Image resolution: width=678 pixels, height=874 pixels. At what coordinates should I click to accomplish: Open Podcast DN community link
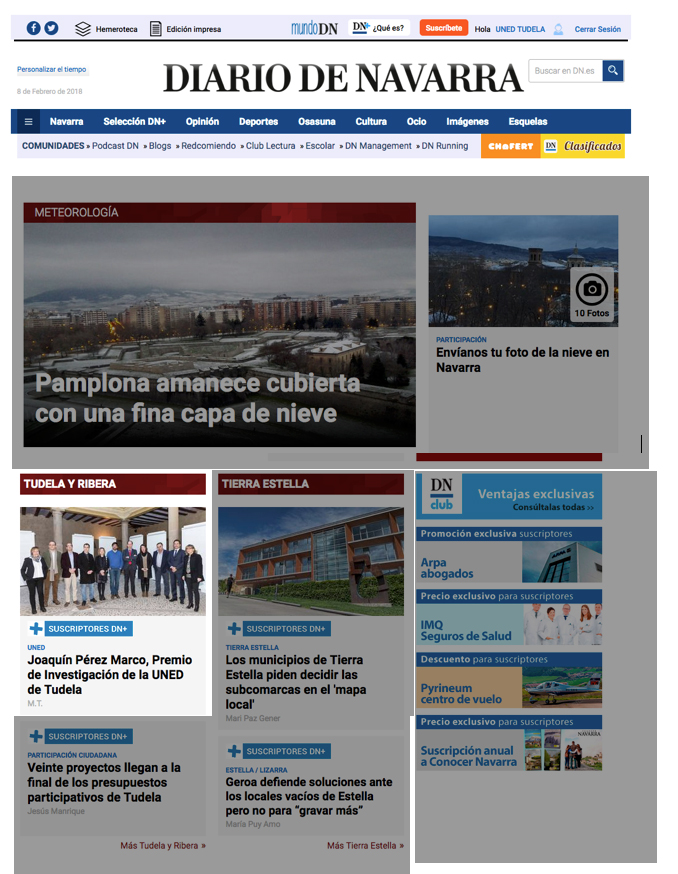tap(115, 146)
